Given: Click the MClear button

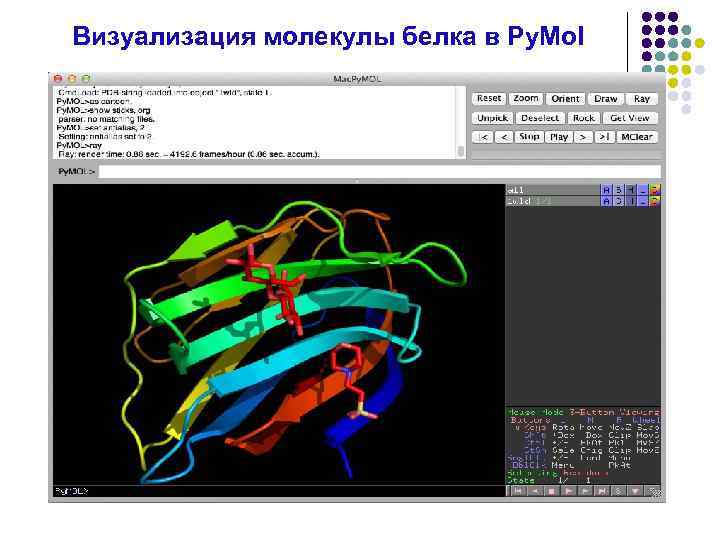Looking at the screenshot, I should pyautogui.click(x=636, y=137).
